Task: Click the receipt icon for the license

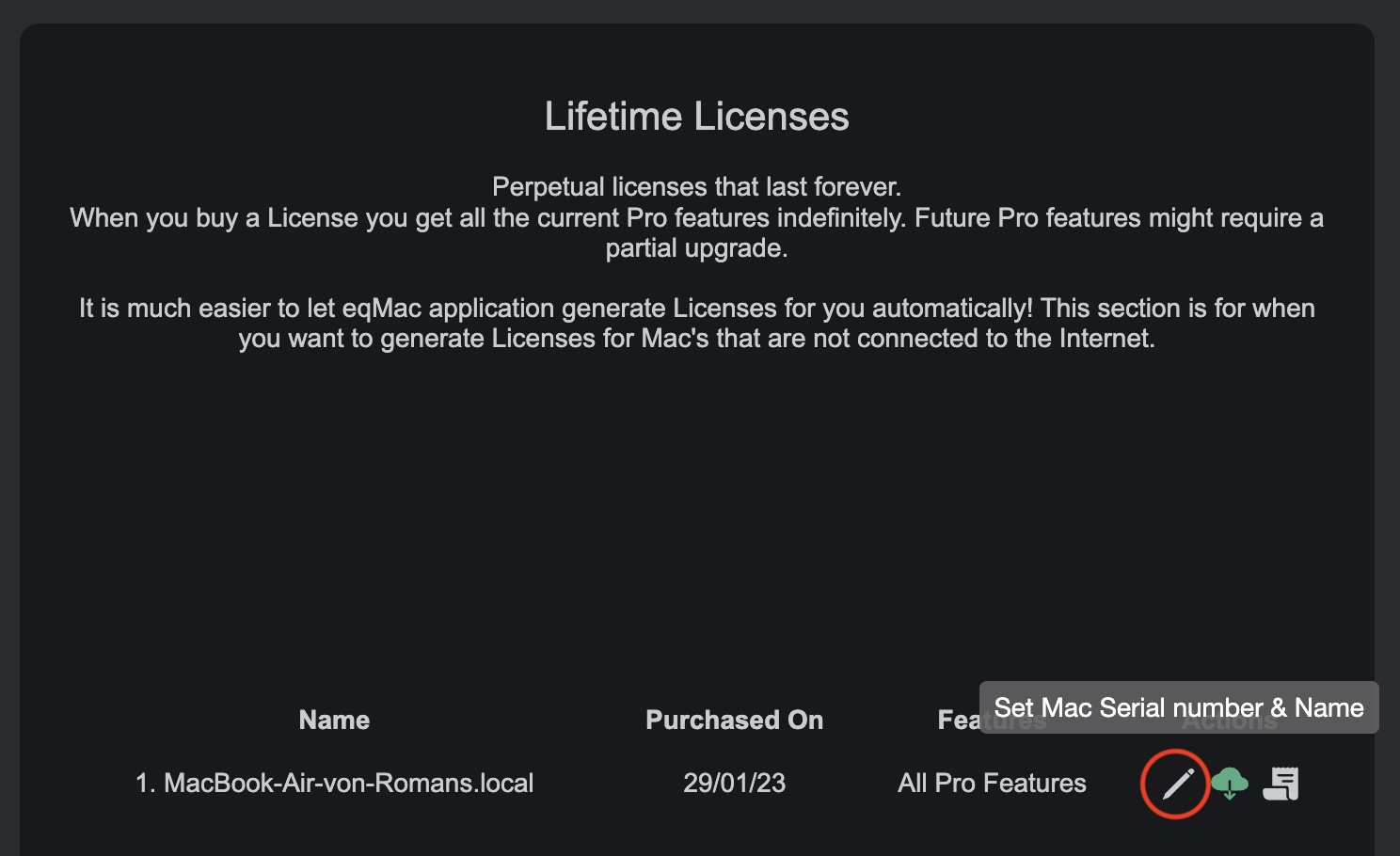Action: (x=1281, y=782)
